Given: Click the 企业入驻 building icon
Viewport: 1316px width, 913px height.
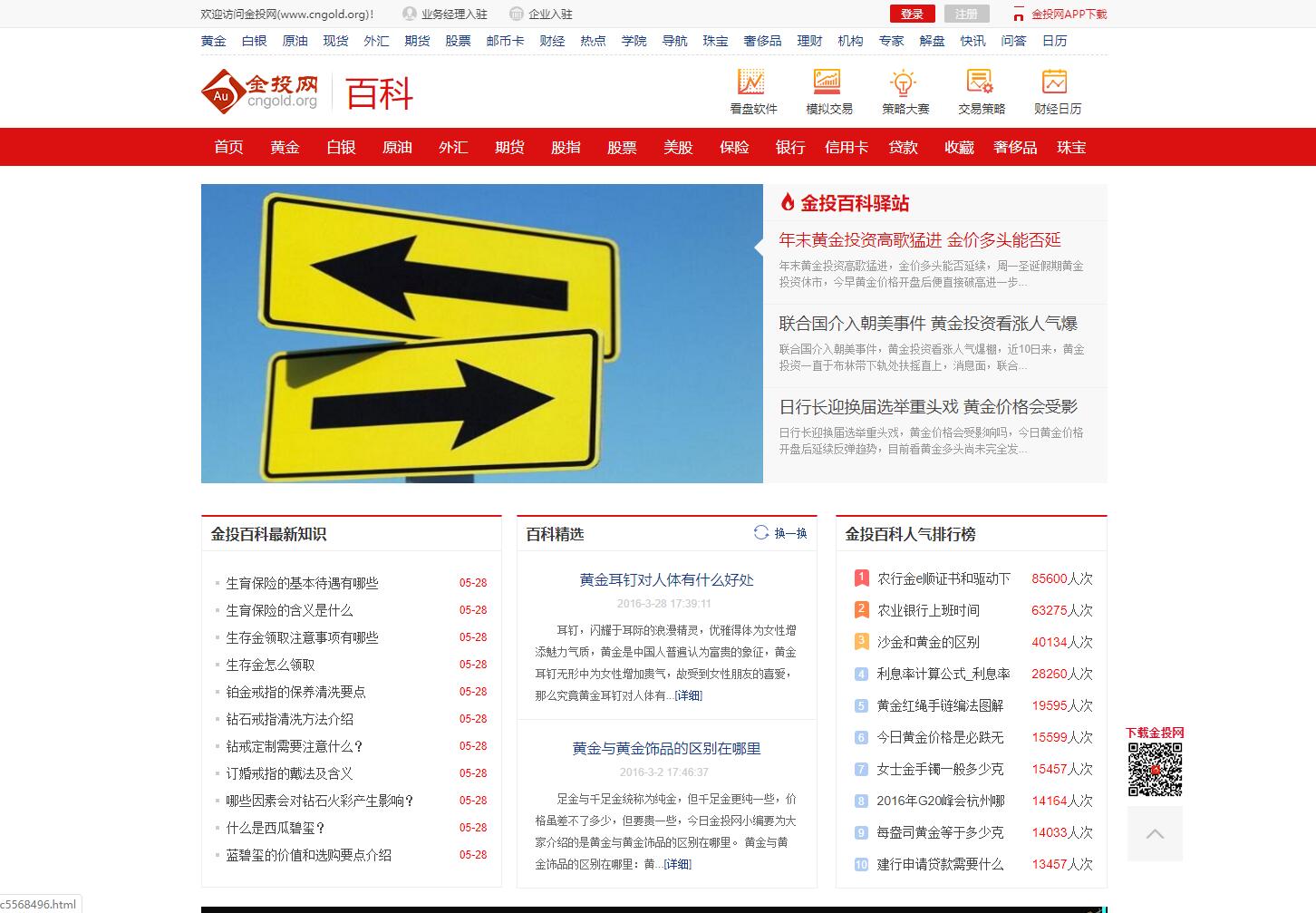Looking at the screenshot, I should click(x=516, y=14).
